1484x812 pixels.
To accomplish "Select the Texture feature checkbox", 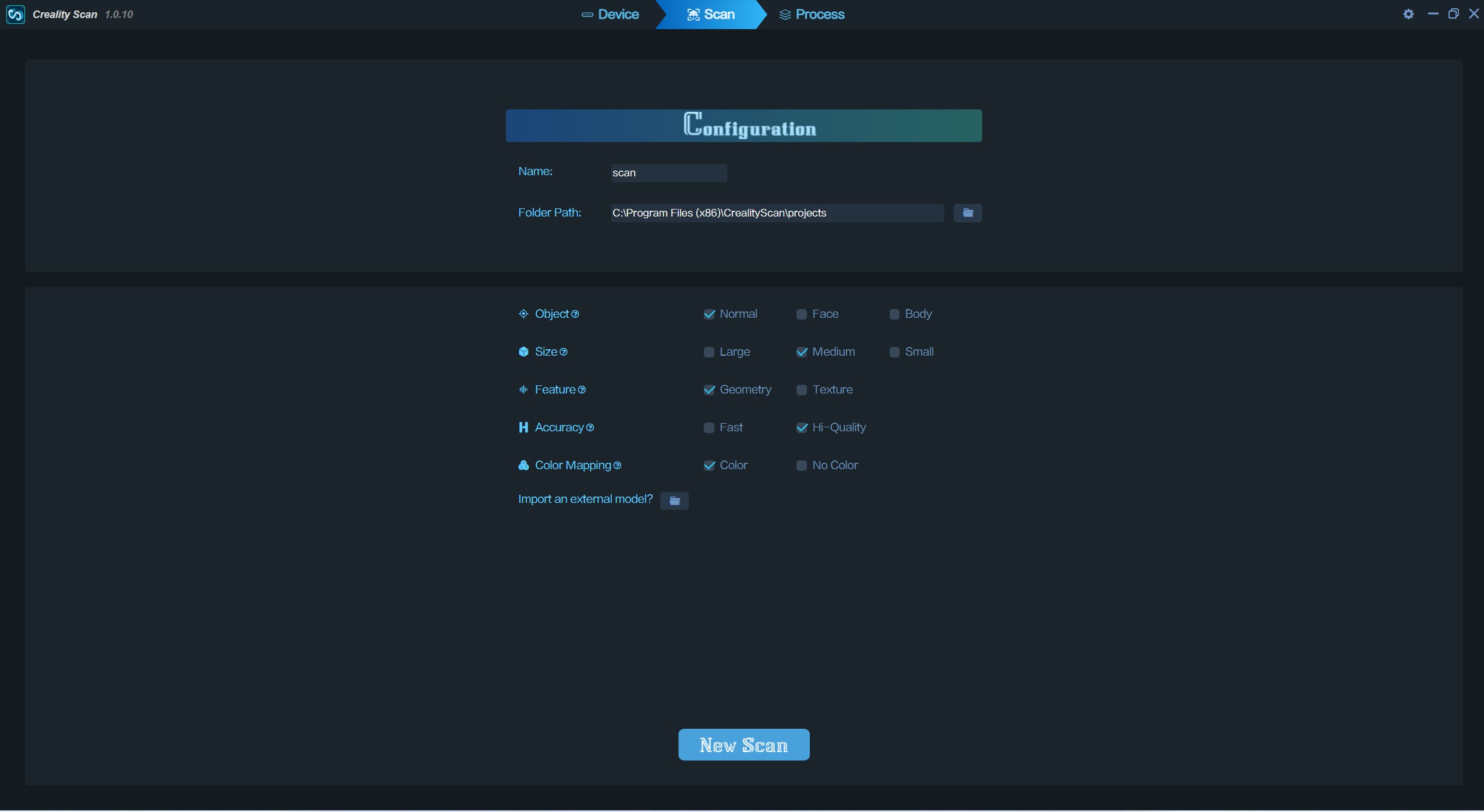I will 802,390.
